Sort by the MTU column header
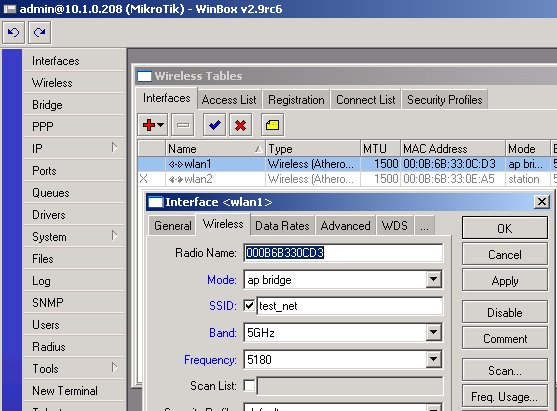 (380, 148)
